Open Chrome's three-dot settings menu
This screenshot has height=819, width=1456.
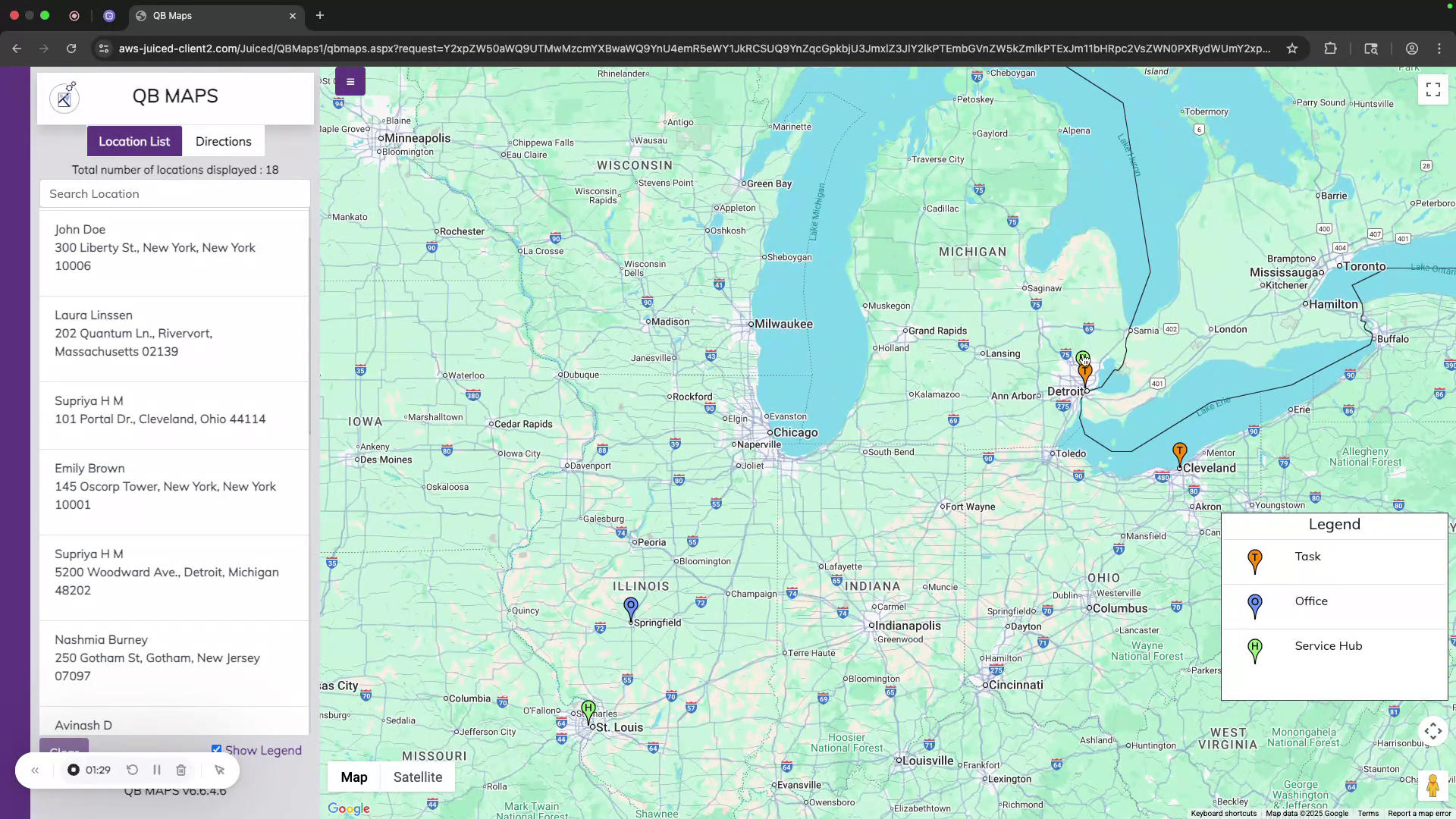[1439, 48]
